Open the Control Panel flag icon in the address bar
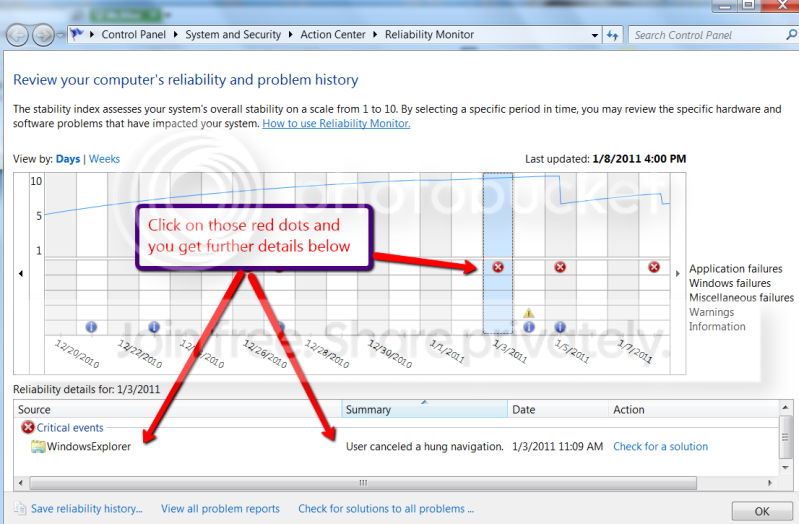The width and height of the screenshot is (799, 524). click(x=77, y=34)
